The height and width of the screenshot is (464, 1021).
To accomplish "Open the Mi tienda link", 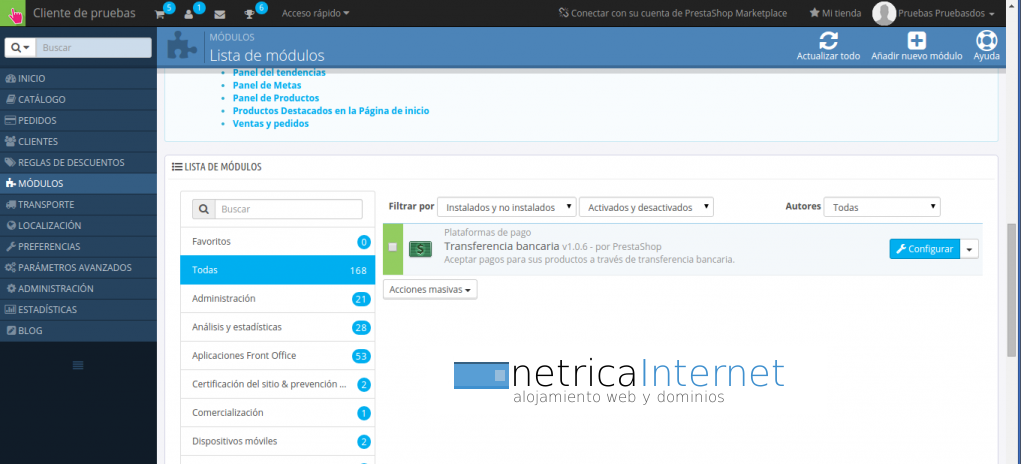I will click(x=835, y=13).
